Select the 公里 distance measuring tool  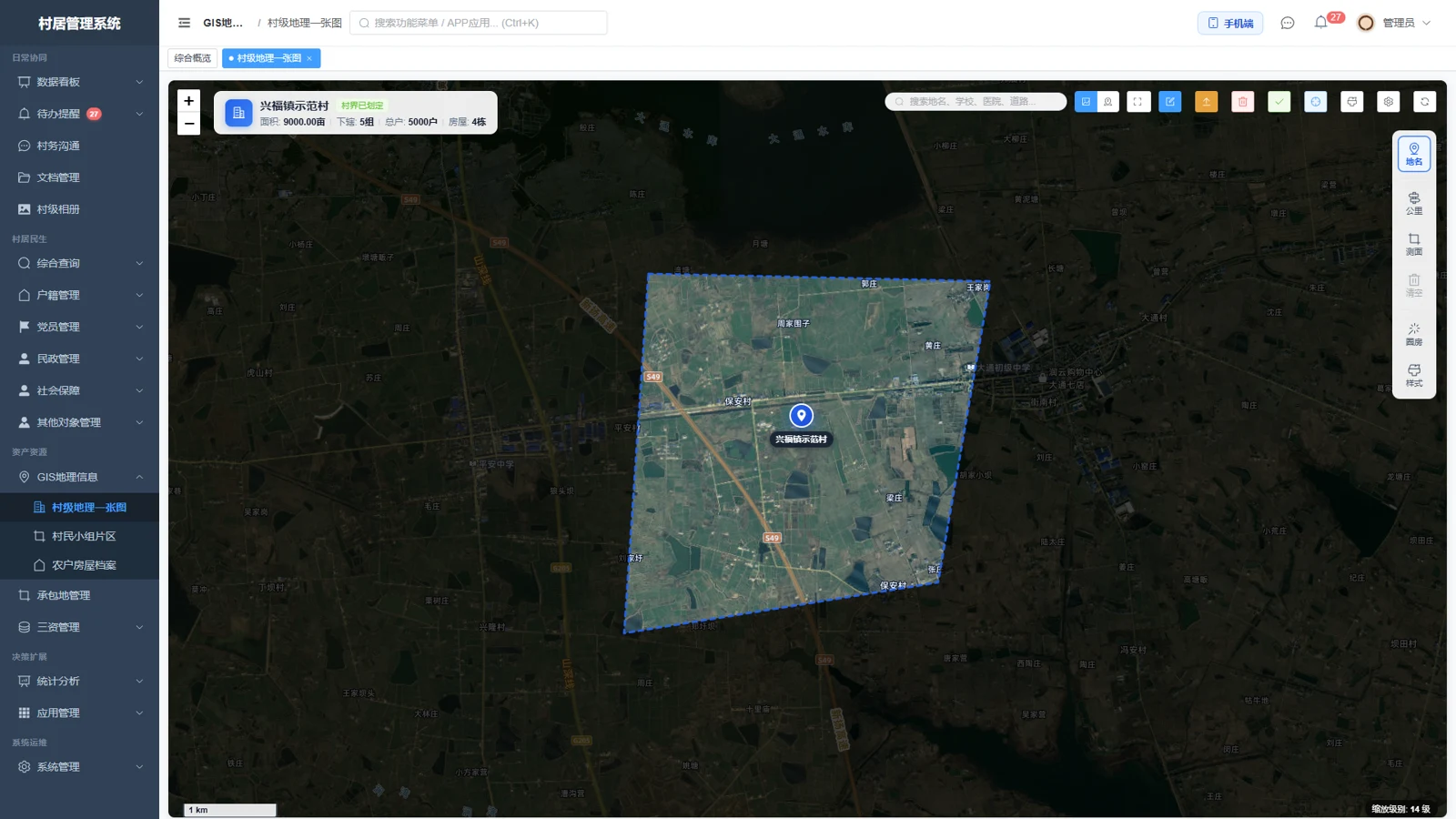[1414, 203]
